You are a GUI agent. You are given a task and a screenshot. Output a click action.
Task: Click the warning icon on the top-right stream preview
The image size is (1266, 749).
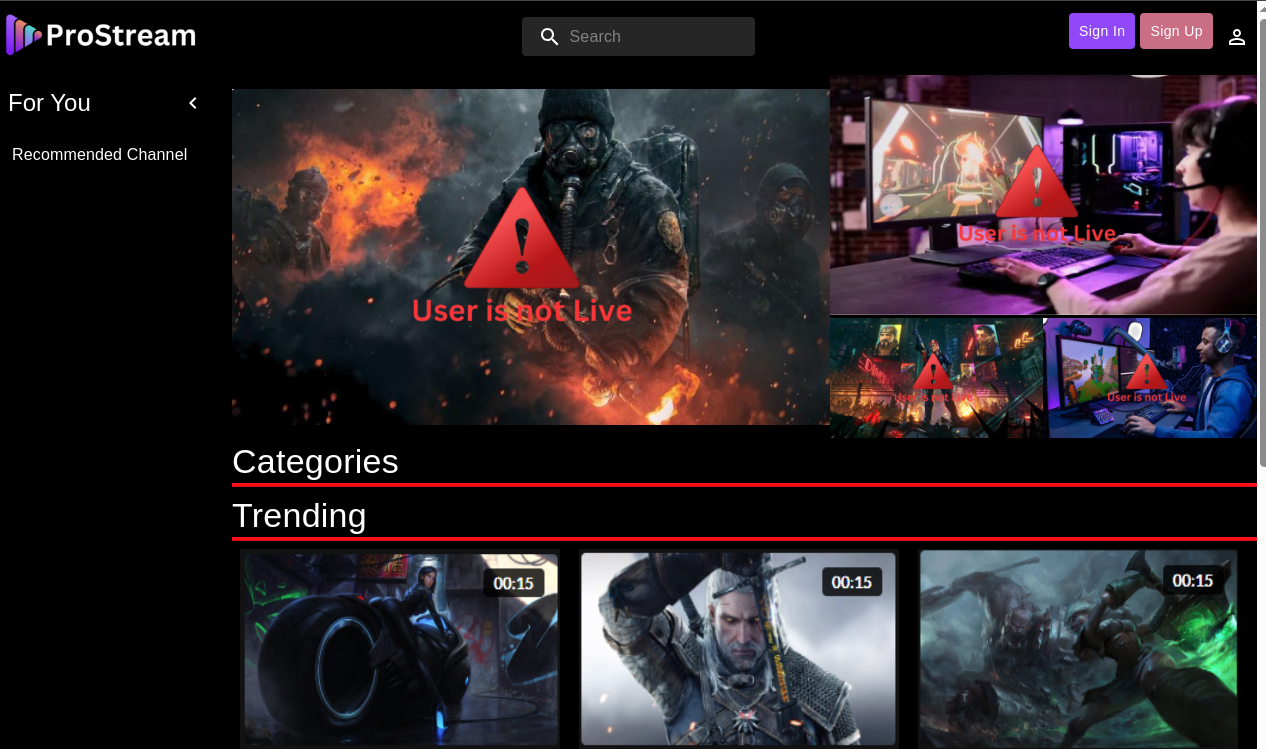click(x=1037, y=185)
